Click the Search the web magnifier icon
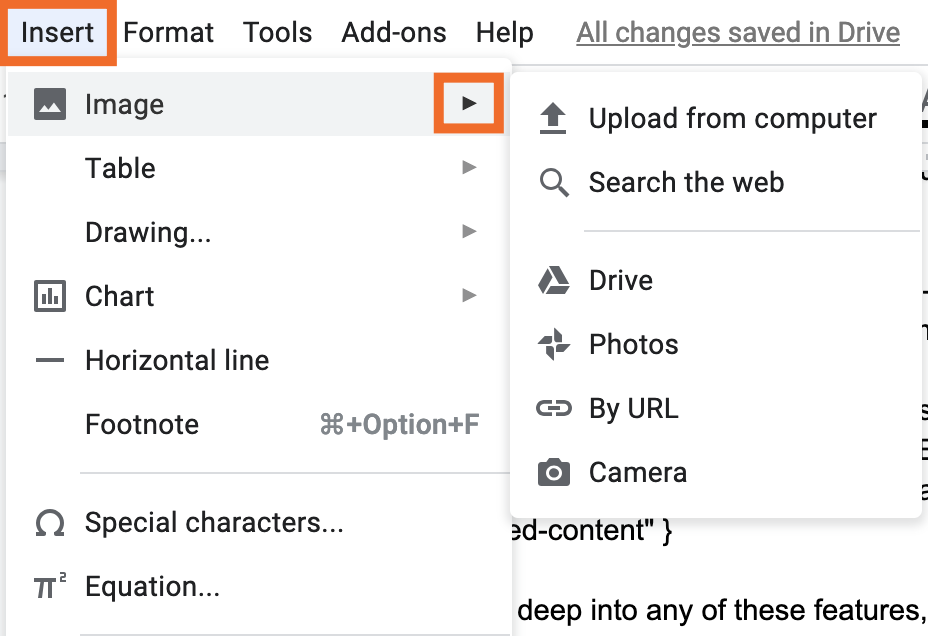928x636 pixels. 553,183
